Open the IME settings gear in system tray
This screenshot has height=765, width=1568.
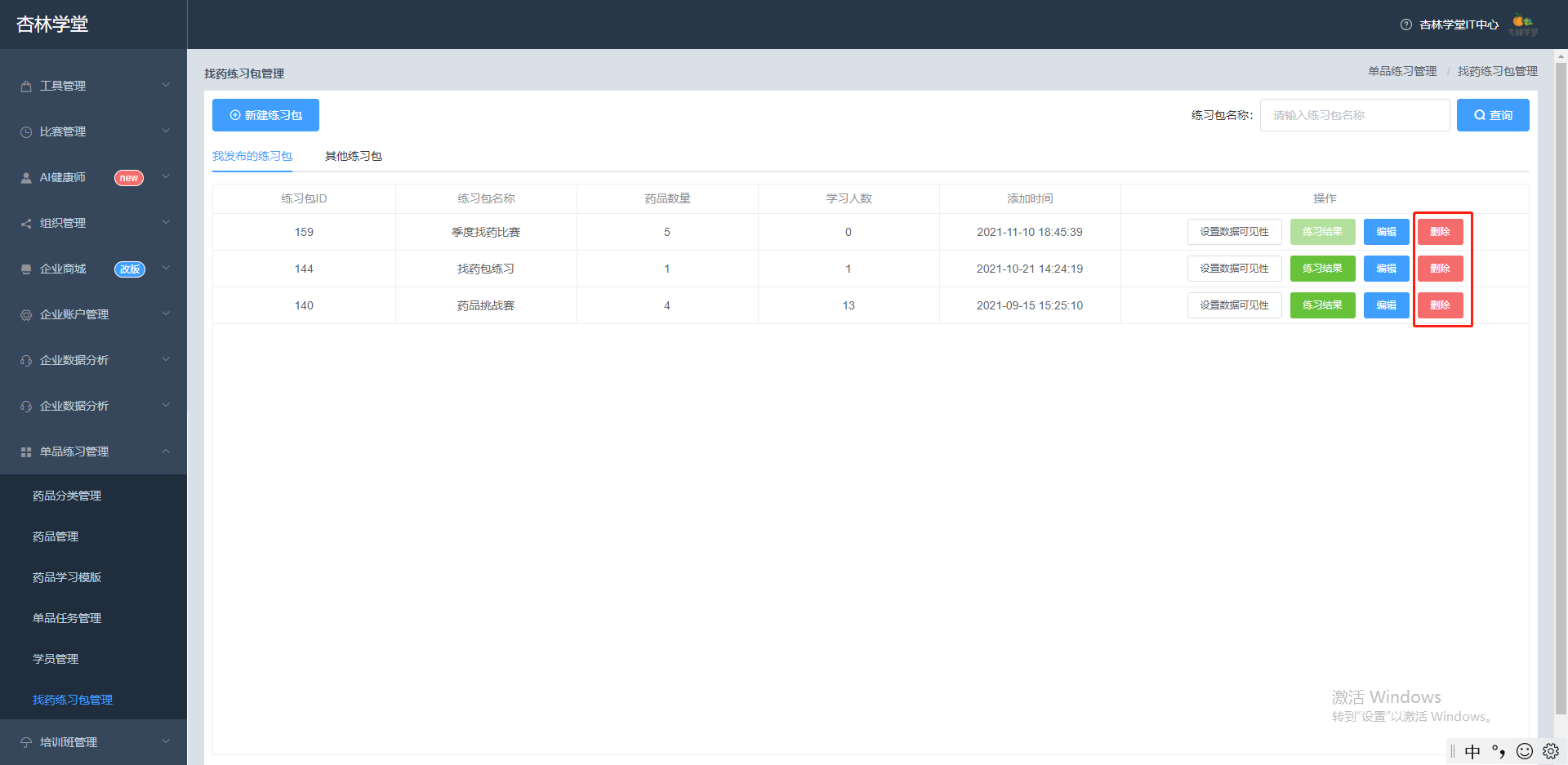1550,751
